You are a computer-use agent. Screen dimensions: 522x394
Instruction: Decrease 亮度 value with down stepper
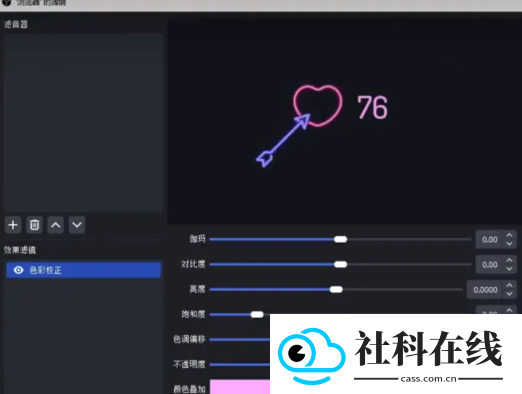[509, 294]
